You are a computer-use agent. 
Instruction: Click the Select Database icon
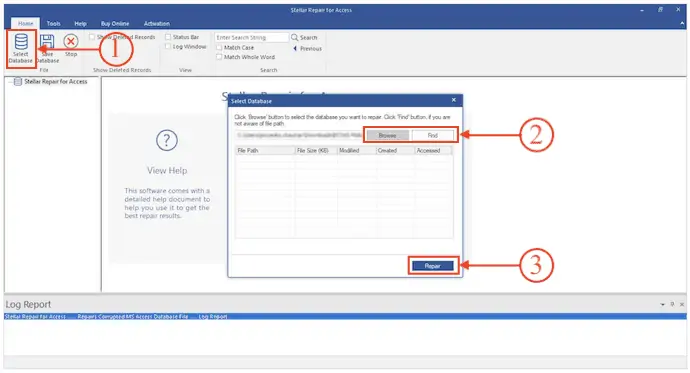[x=21, y=42]
